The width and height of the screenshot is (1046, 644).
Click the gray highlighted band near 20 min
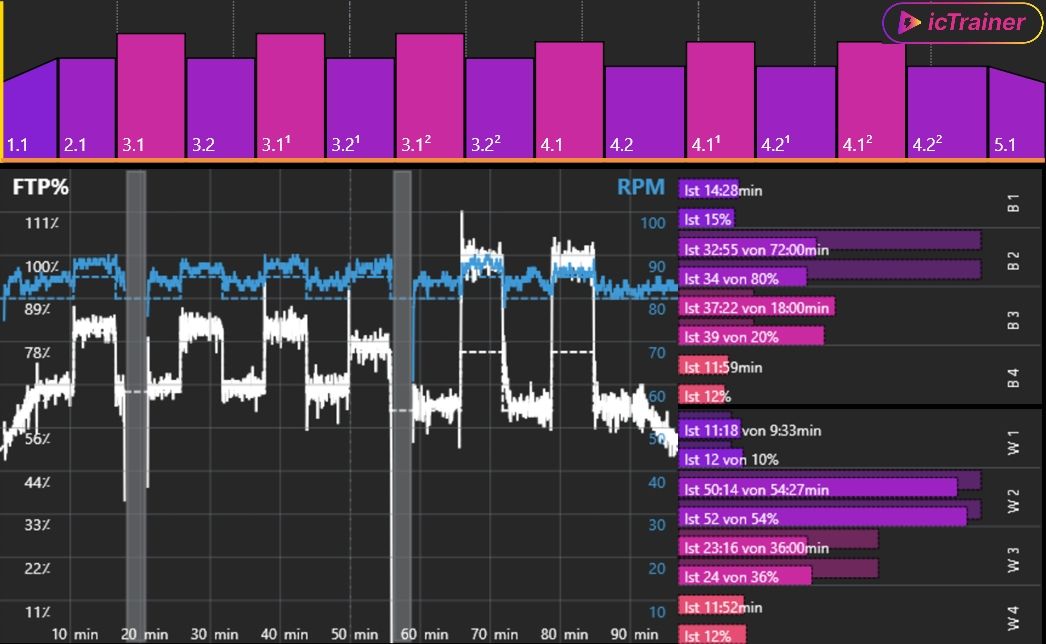(135, 400)
